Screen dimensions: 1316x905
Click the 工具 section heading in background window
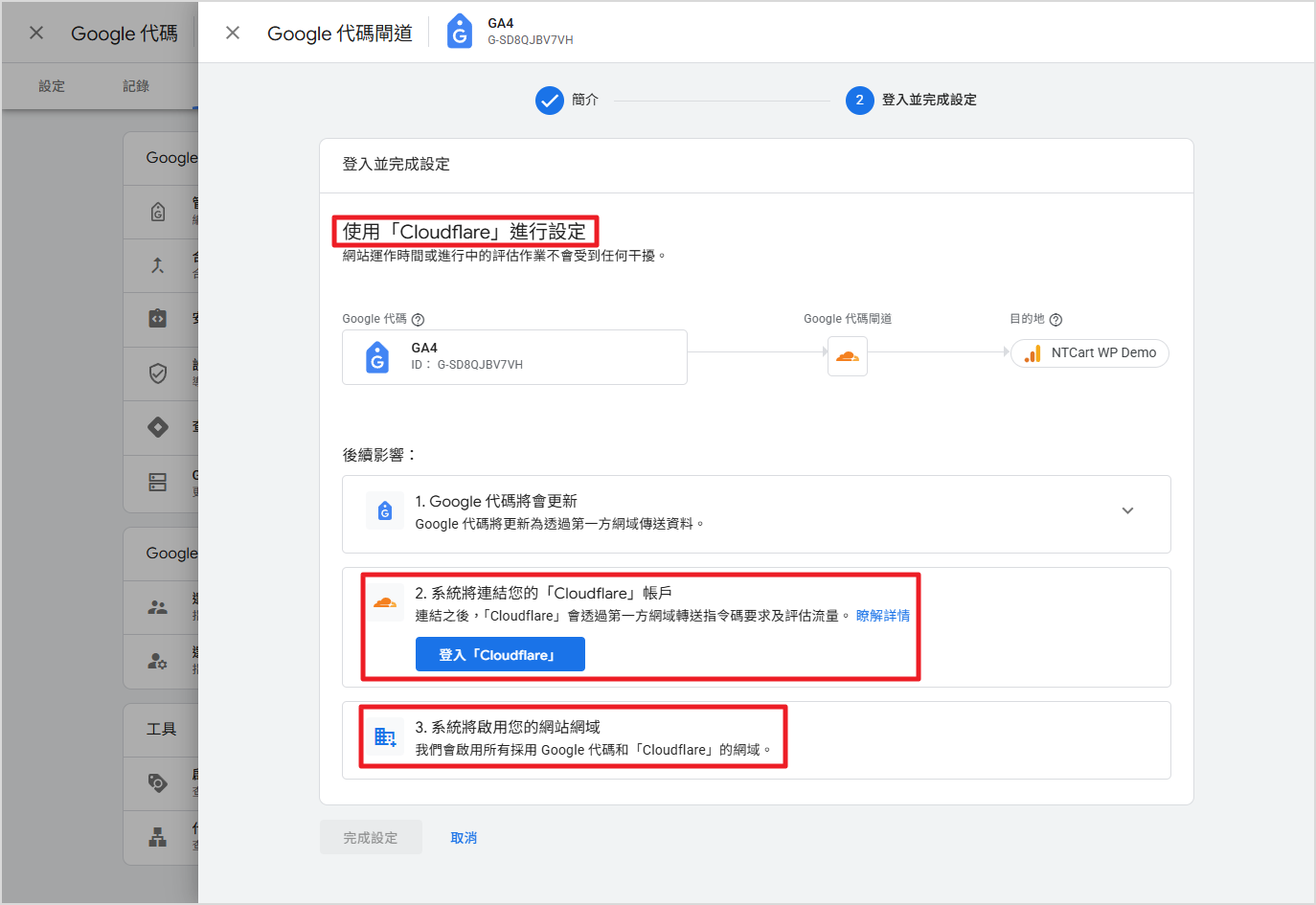tap(162, 730)
